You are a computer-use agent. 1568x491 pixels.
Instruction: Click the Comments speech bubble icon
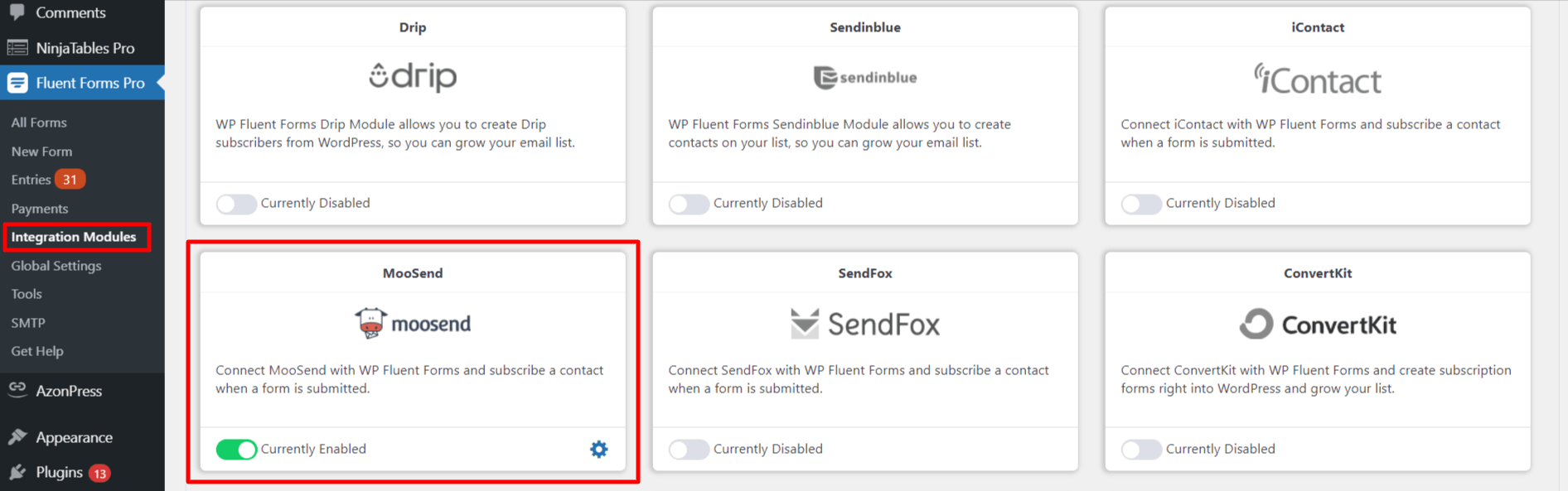pos(17,12)
